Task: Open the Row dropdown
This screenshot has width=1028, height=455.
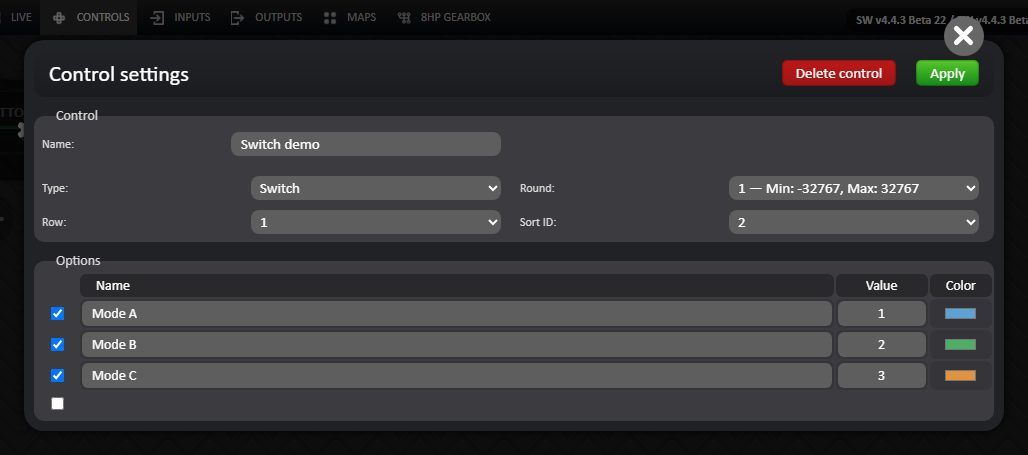Action: tap(376, 222)
